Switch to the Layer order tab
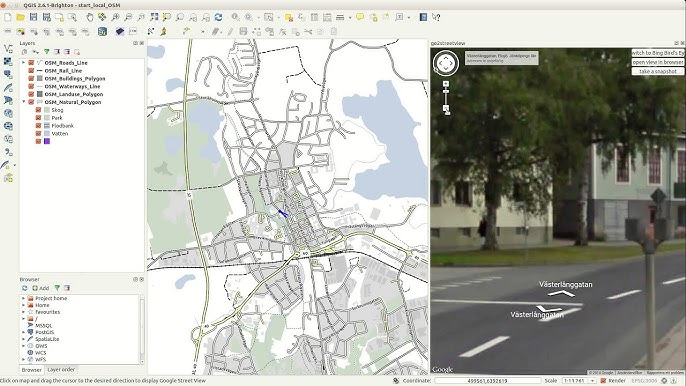Viewport: 686px width, 386px height. [61, 370]
